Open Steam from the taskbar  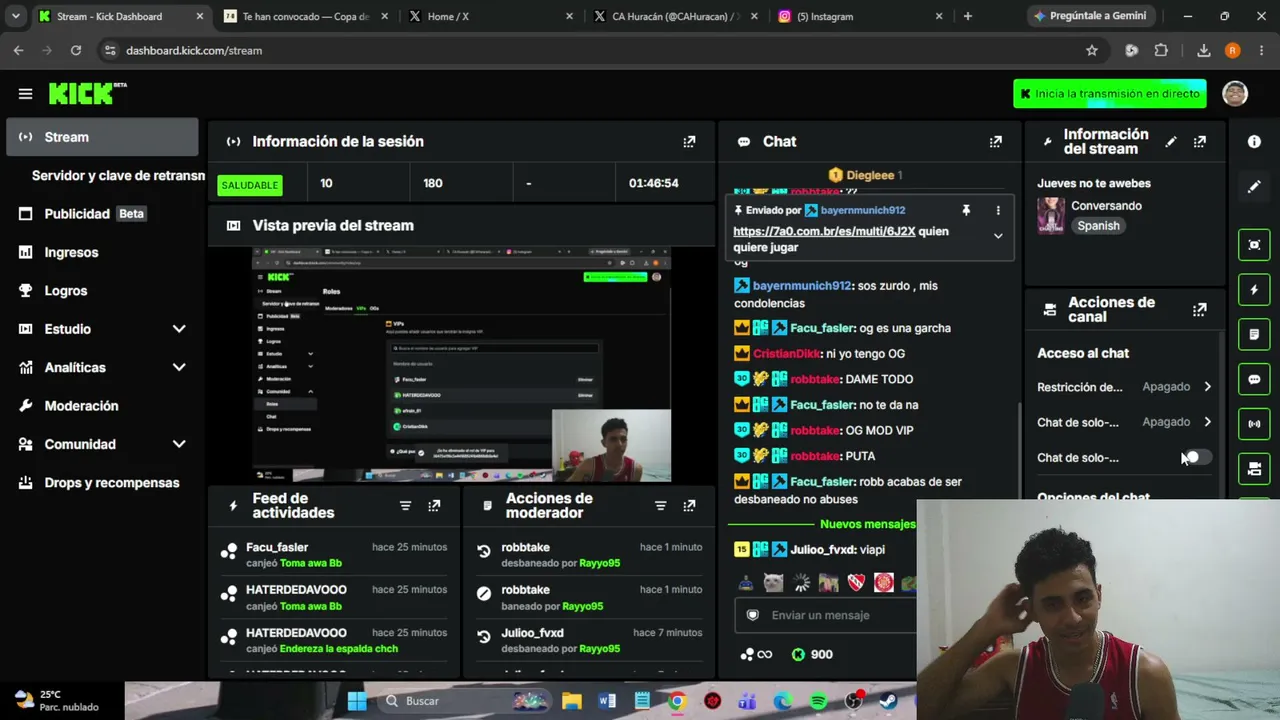coord(888,701)
